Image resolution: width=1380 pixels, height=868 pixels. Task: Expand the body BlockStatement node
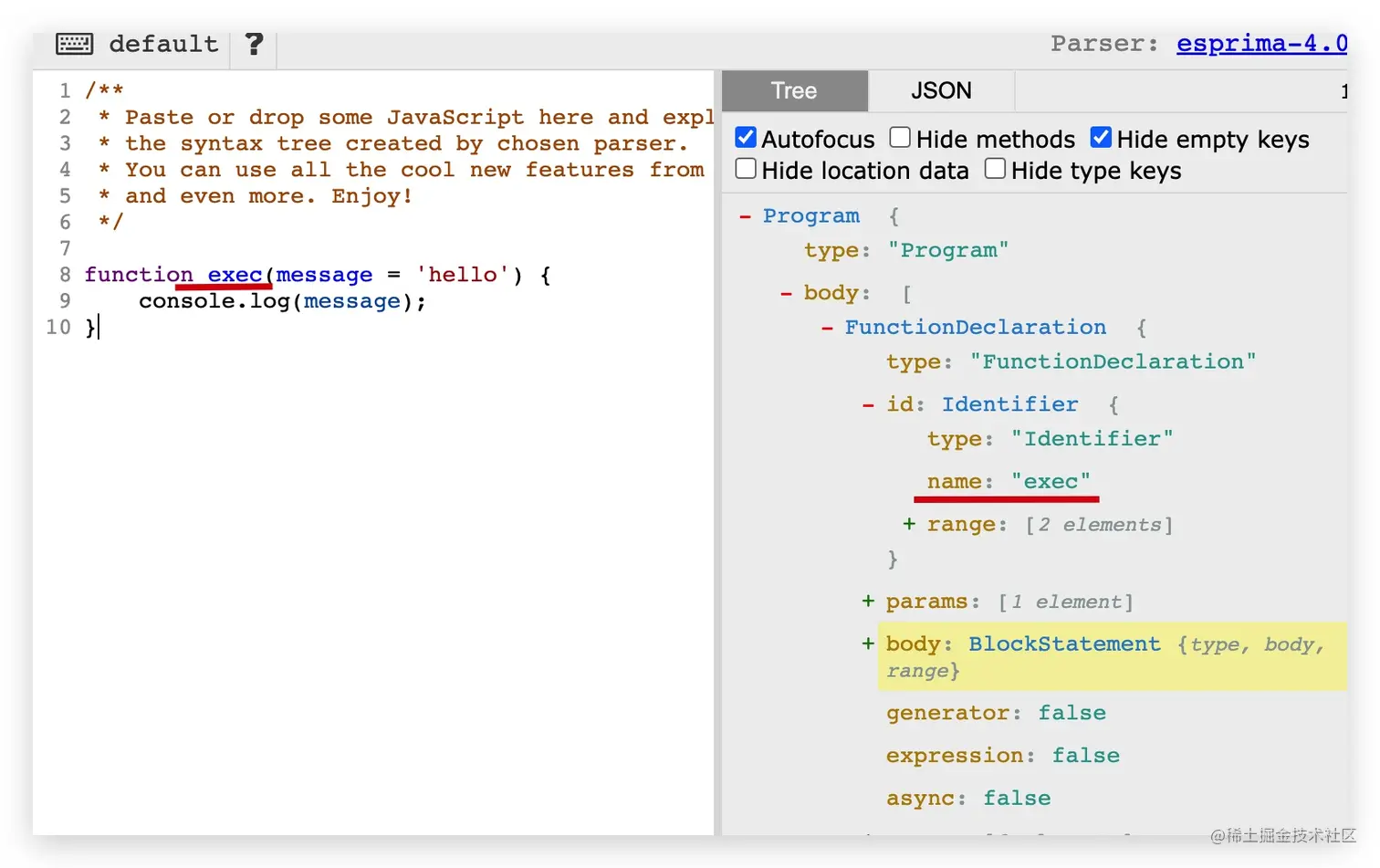[x=868, y=643]
